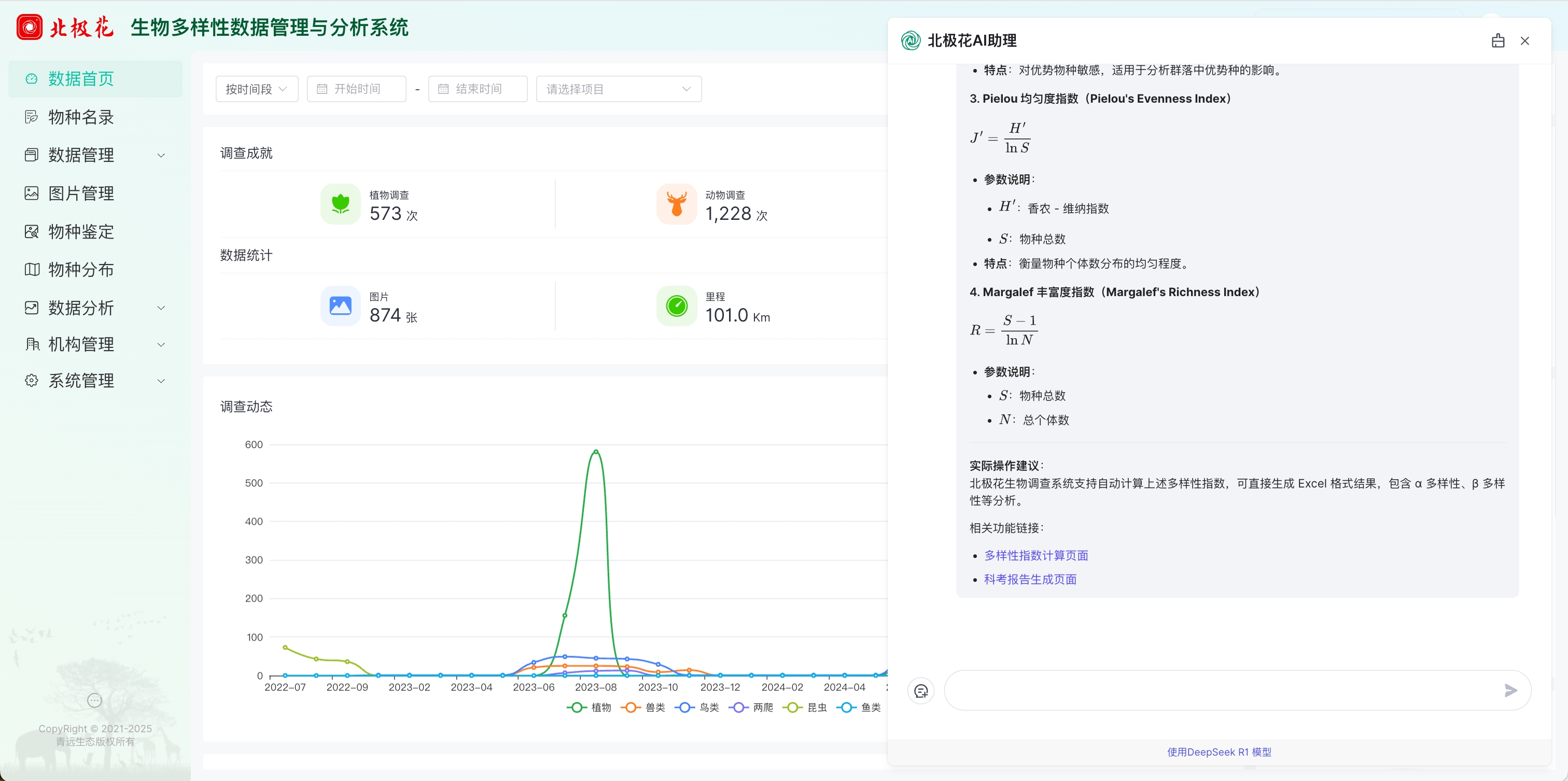The height and width of the screenshot is (781, 1568).
Task: Click the 开始时间 date input field
Action: (x=357, y=89)
